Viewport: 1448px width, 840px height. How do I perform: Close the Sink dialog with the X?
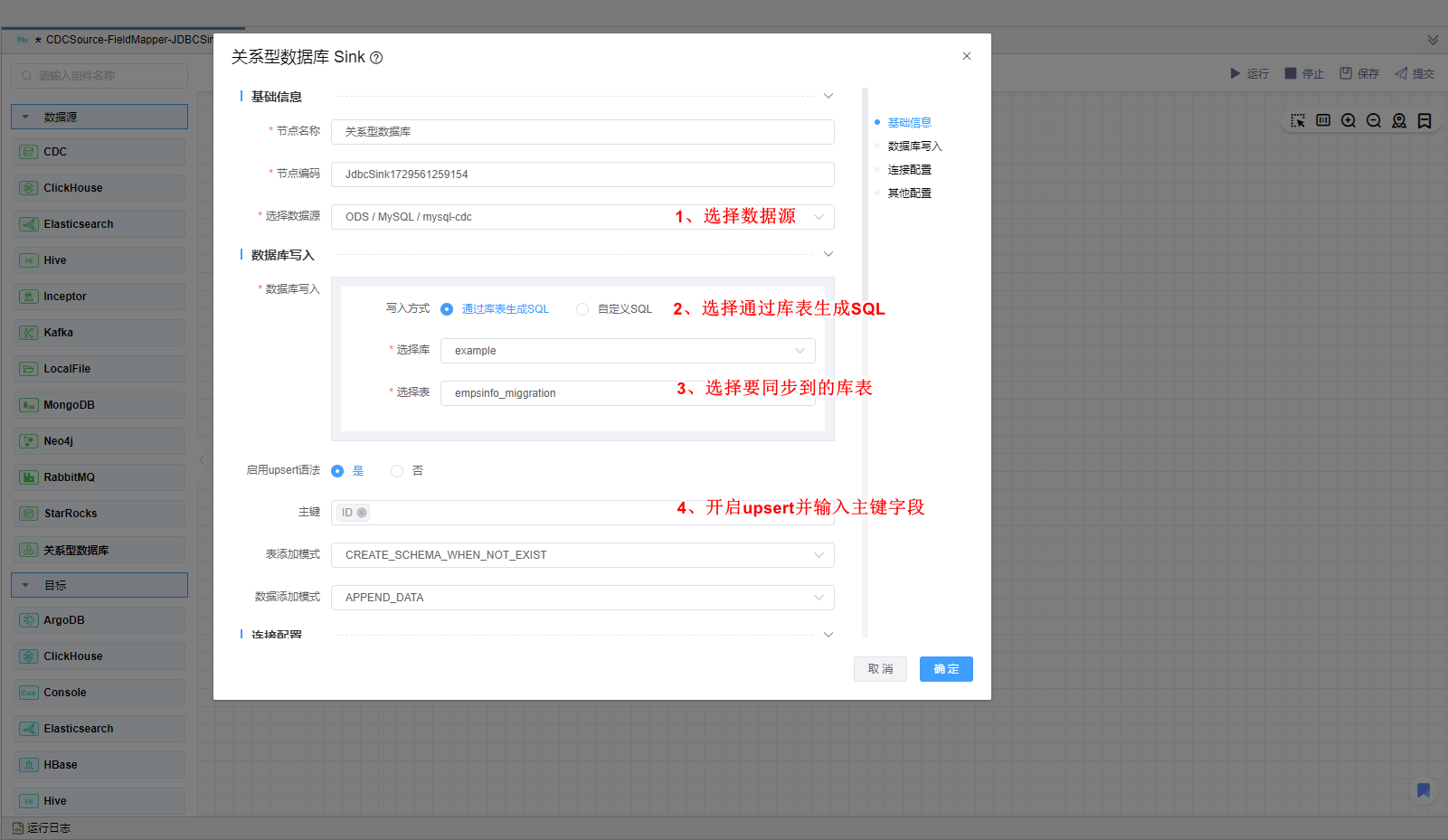coord(966,56)
